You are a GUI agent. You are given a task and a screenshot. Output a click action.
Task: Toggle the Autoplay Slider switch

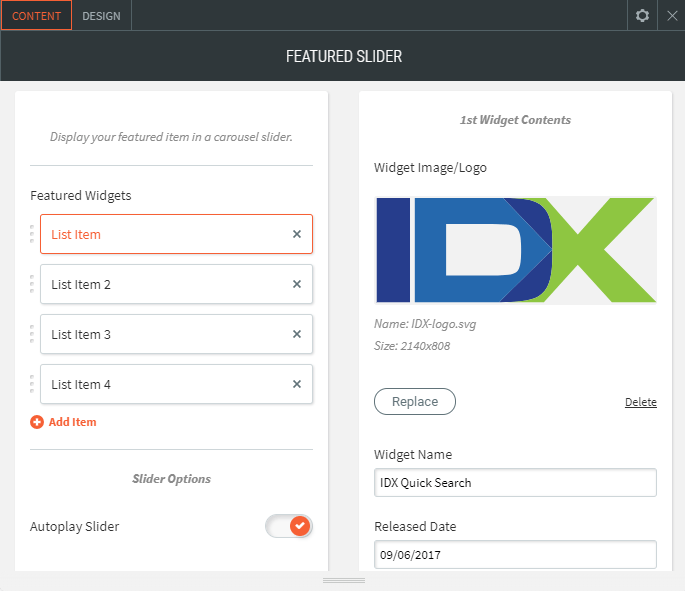tap(289, 526)
